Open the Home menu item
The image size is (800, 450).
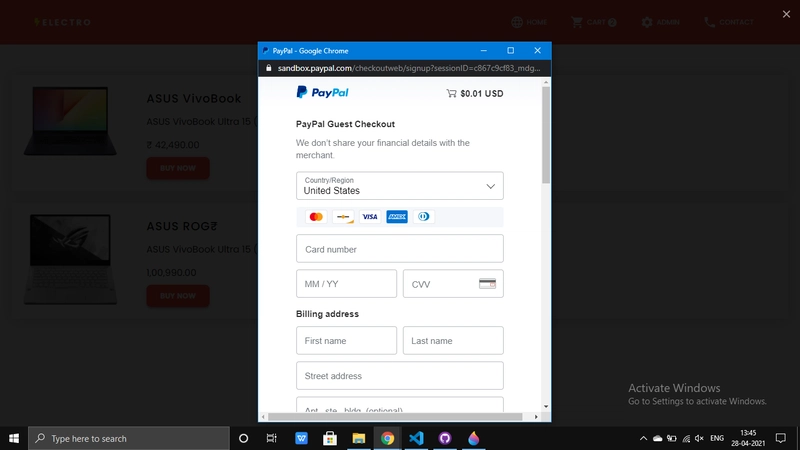coord(529,22)
